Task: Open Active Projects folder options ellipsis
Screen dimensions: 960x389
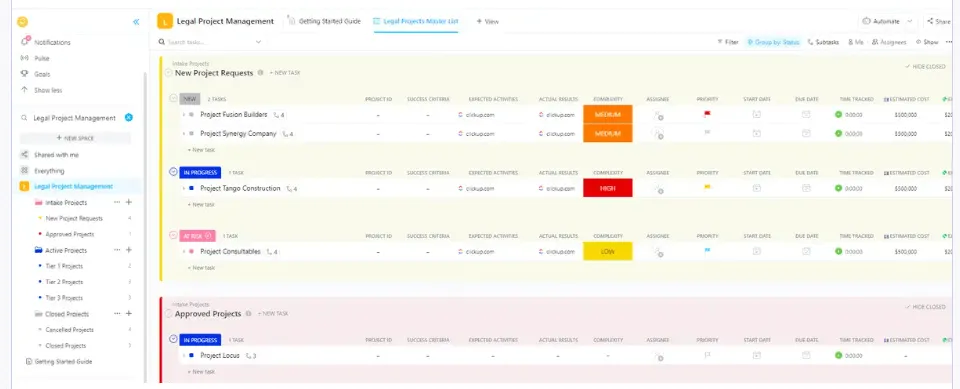Action: (117, 250)
